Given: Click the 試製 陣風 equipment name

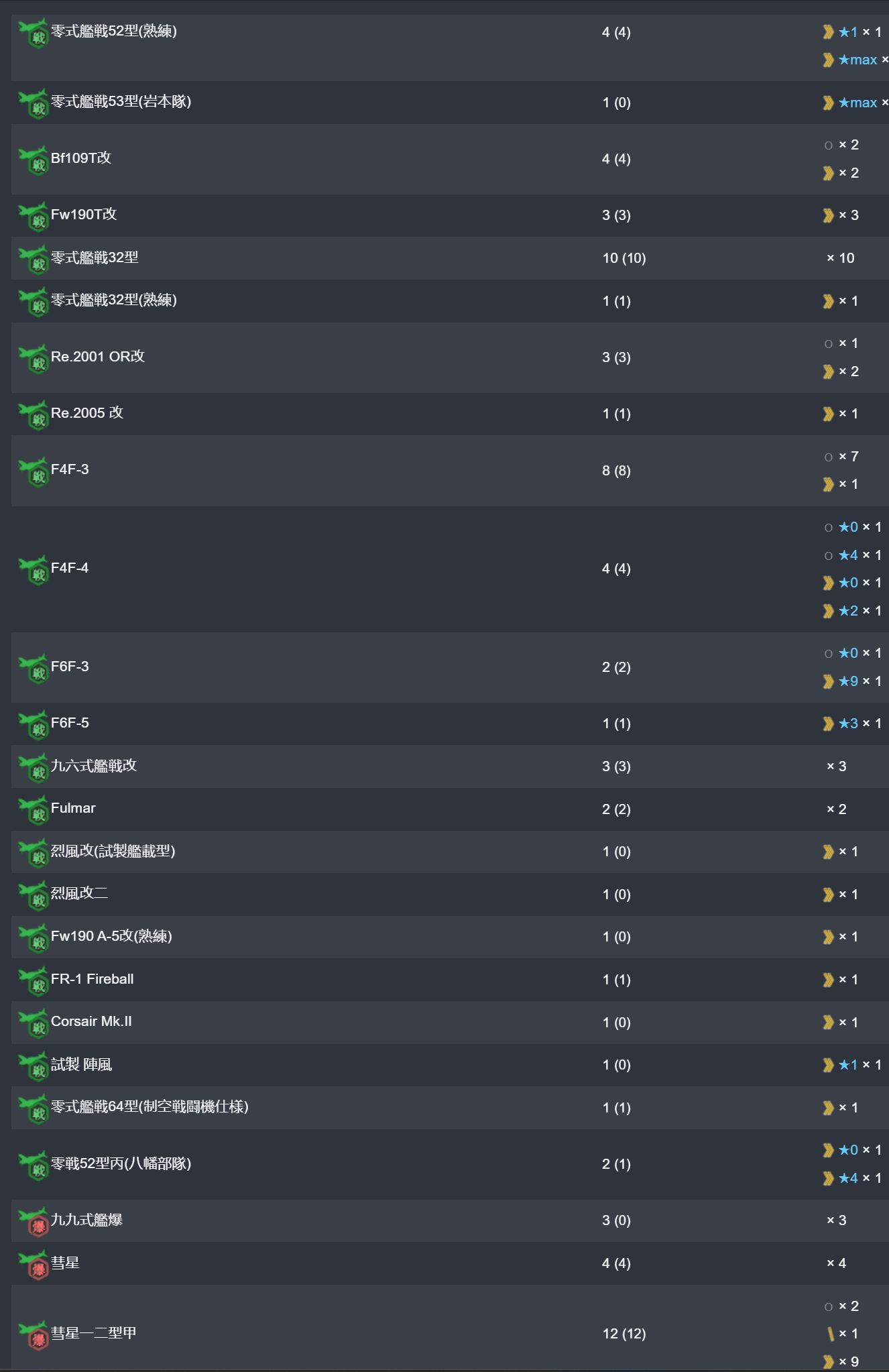Looking at the screenshot, I should point(81,1065).
